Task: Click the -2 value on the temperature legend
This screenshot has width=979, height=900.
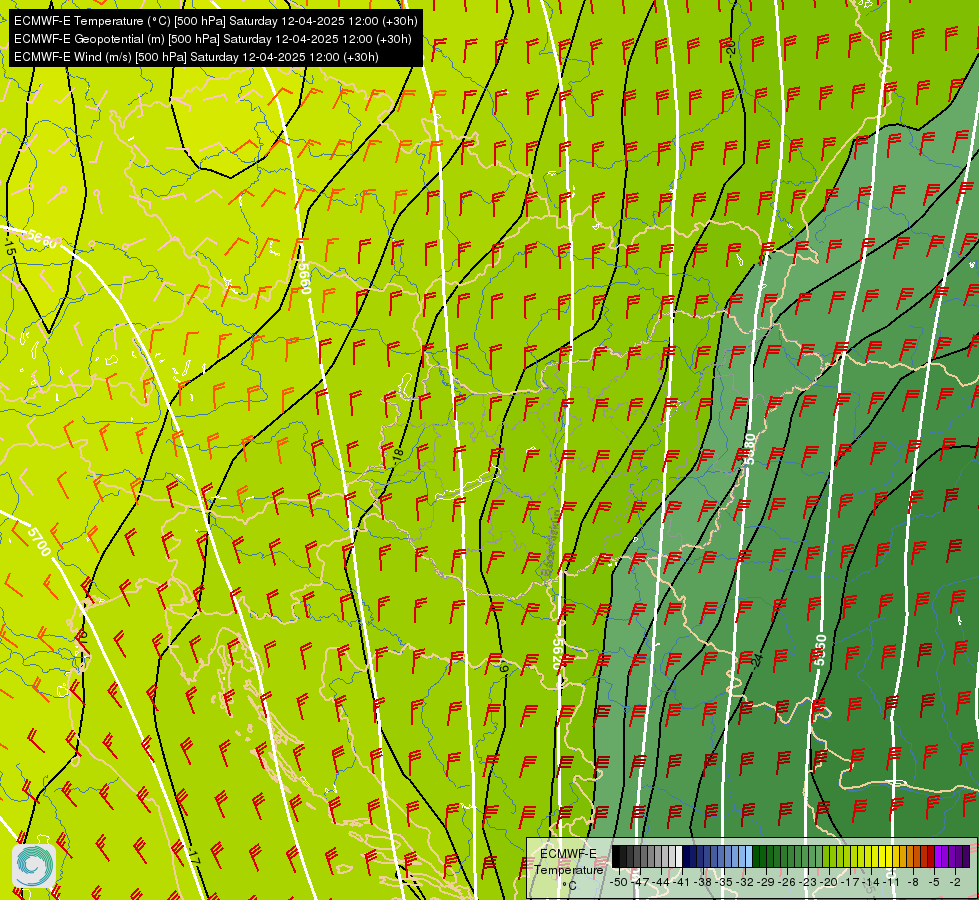Action: point(955,882)
